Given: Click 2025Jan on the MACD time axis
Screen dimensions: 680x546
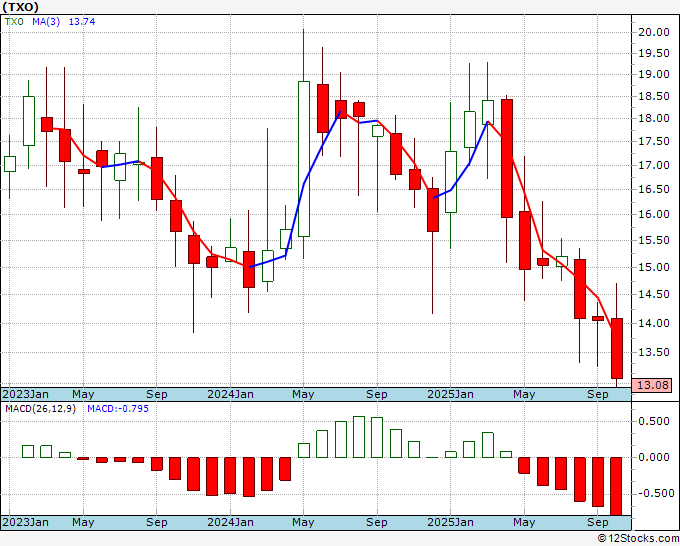Looking at the screenshot, I should pyautogui.click(x=451, y=522).
